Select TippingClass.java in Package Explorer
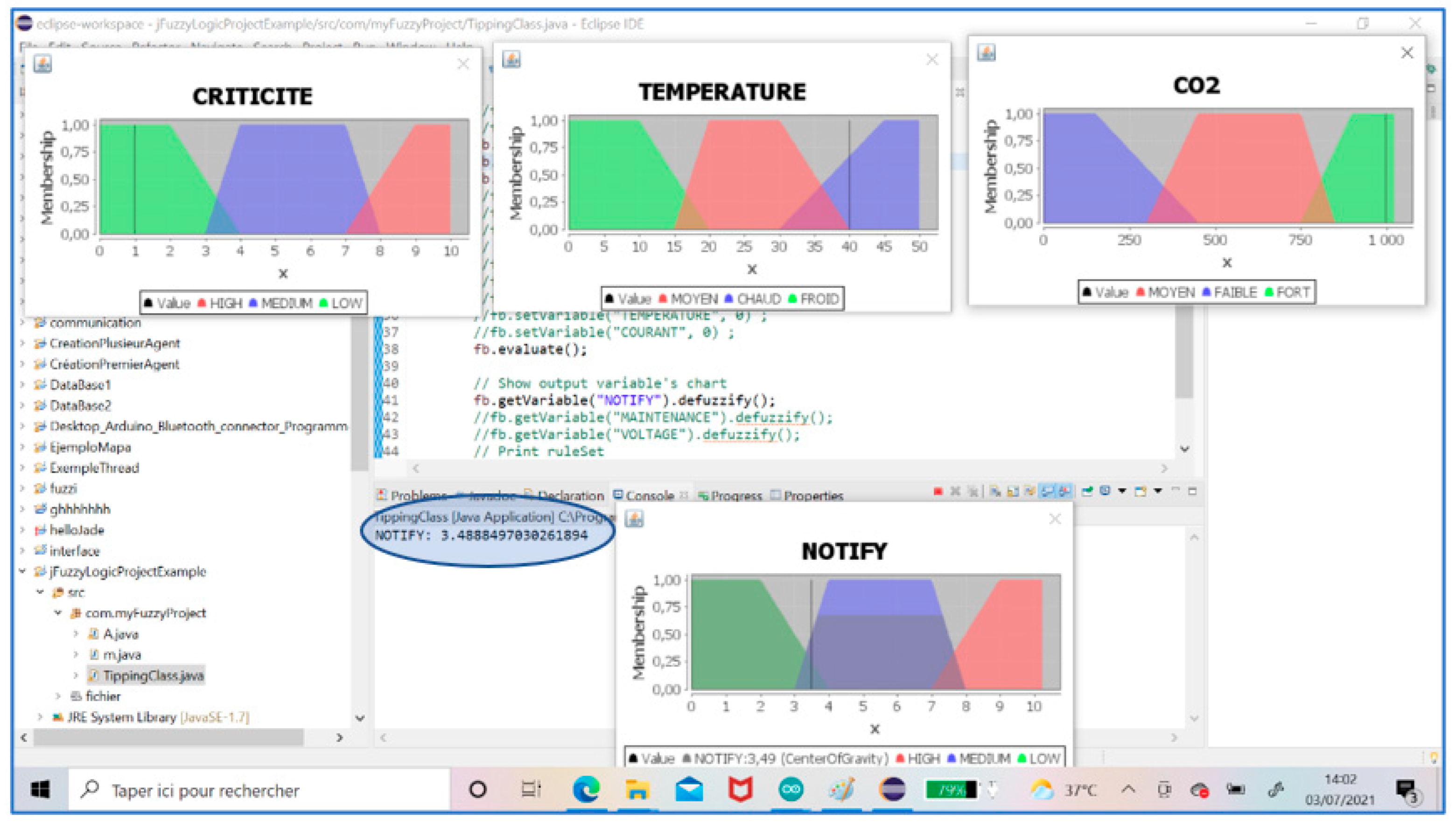Screen dimensions: 1456x826 153,675
